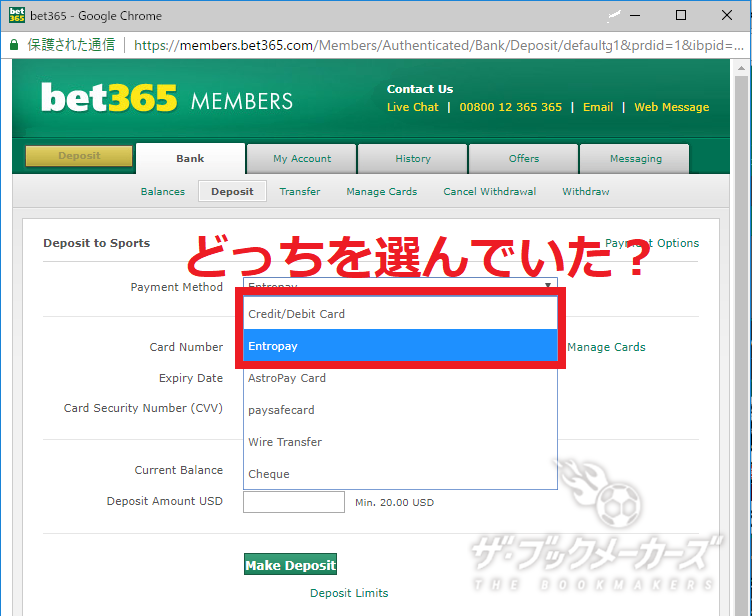Switch to the Offers tab

click(524, 159)
